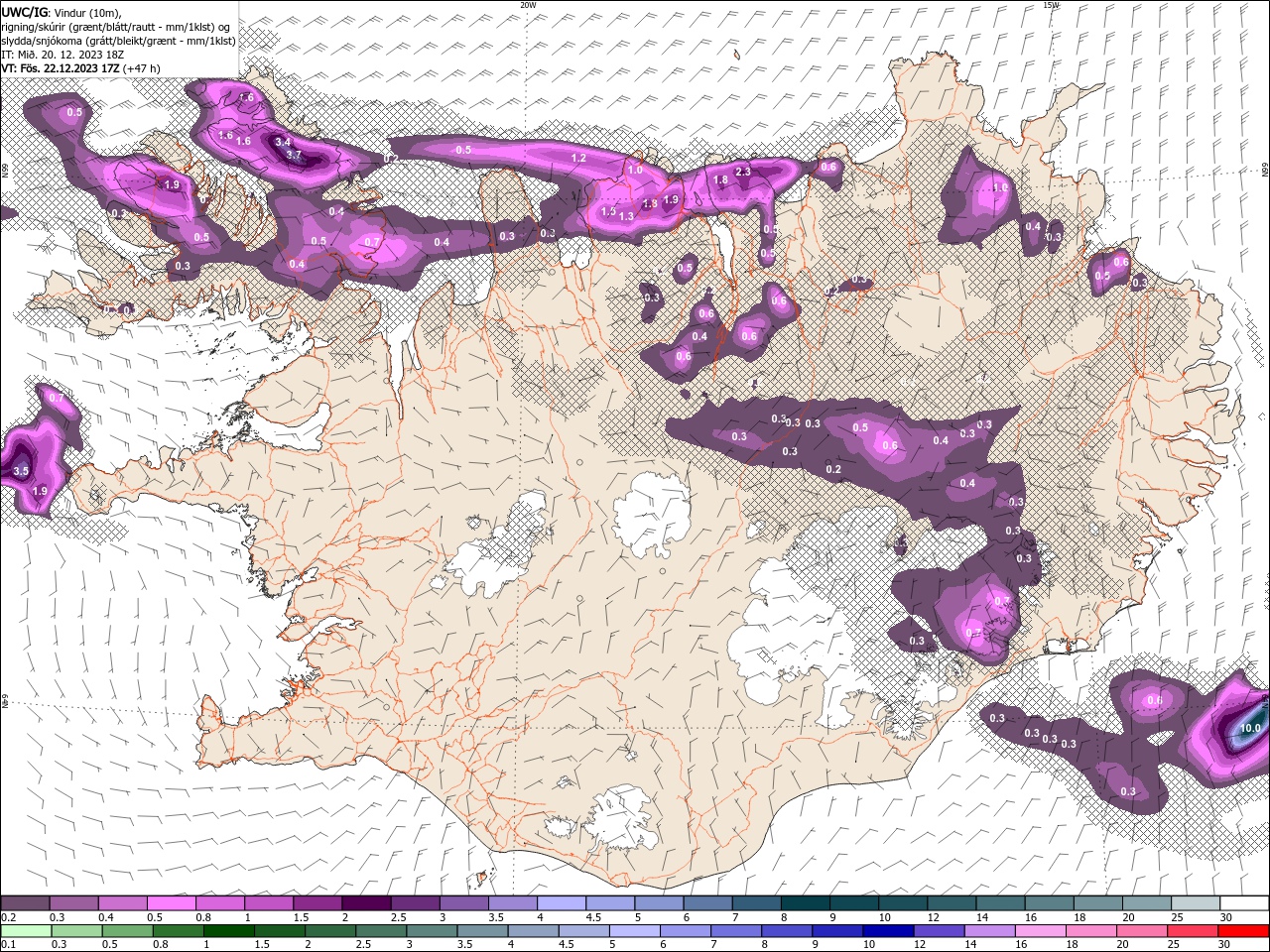Click the 0.2 value in the central snow band
Viewport: 1270px width, 952px height.
[833, 469]
